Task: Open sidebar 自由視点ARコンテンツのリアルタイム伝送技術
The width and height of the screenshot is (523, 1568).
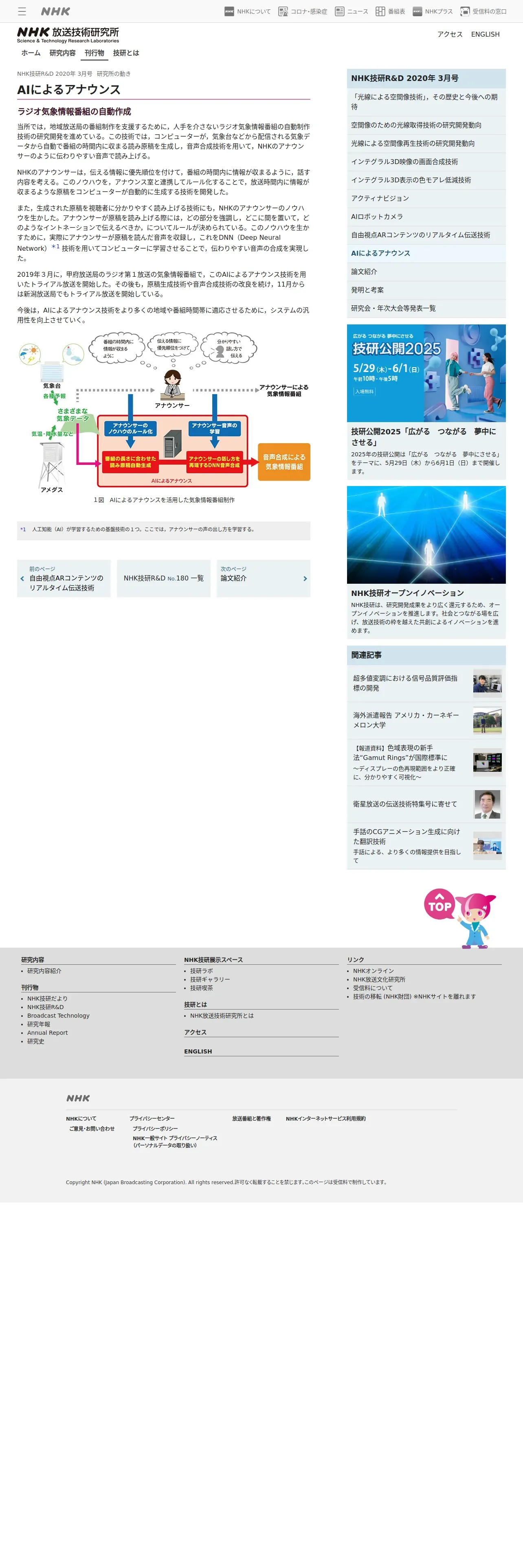Action: tap(426, 234)
